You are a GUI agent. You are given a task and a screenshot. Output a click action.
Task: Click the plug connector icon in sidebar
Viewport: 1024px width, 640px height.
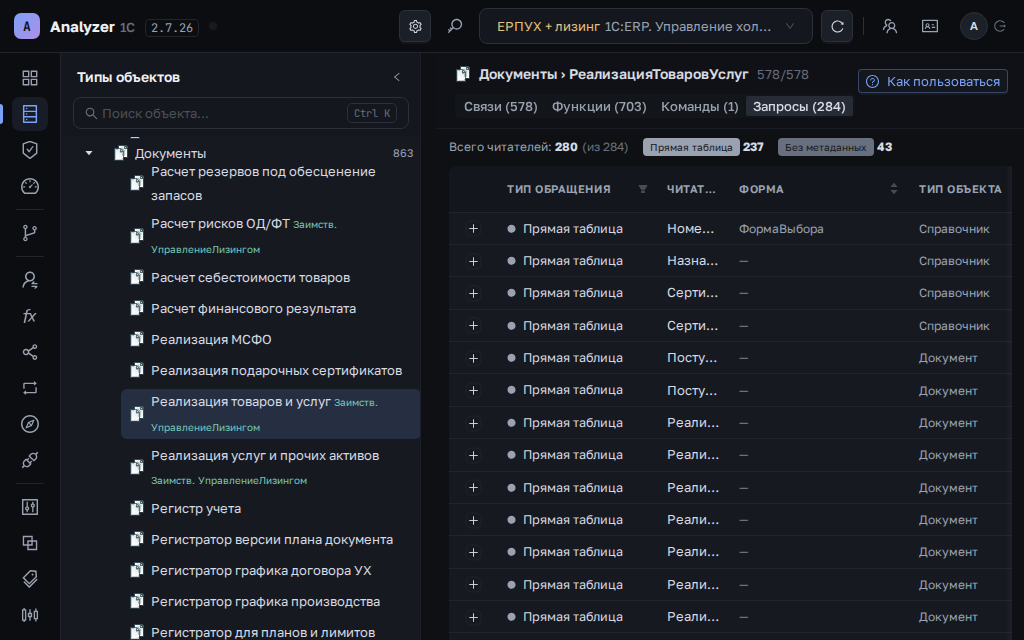click(30, 460)
